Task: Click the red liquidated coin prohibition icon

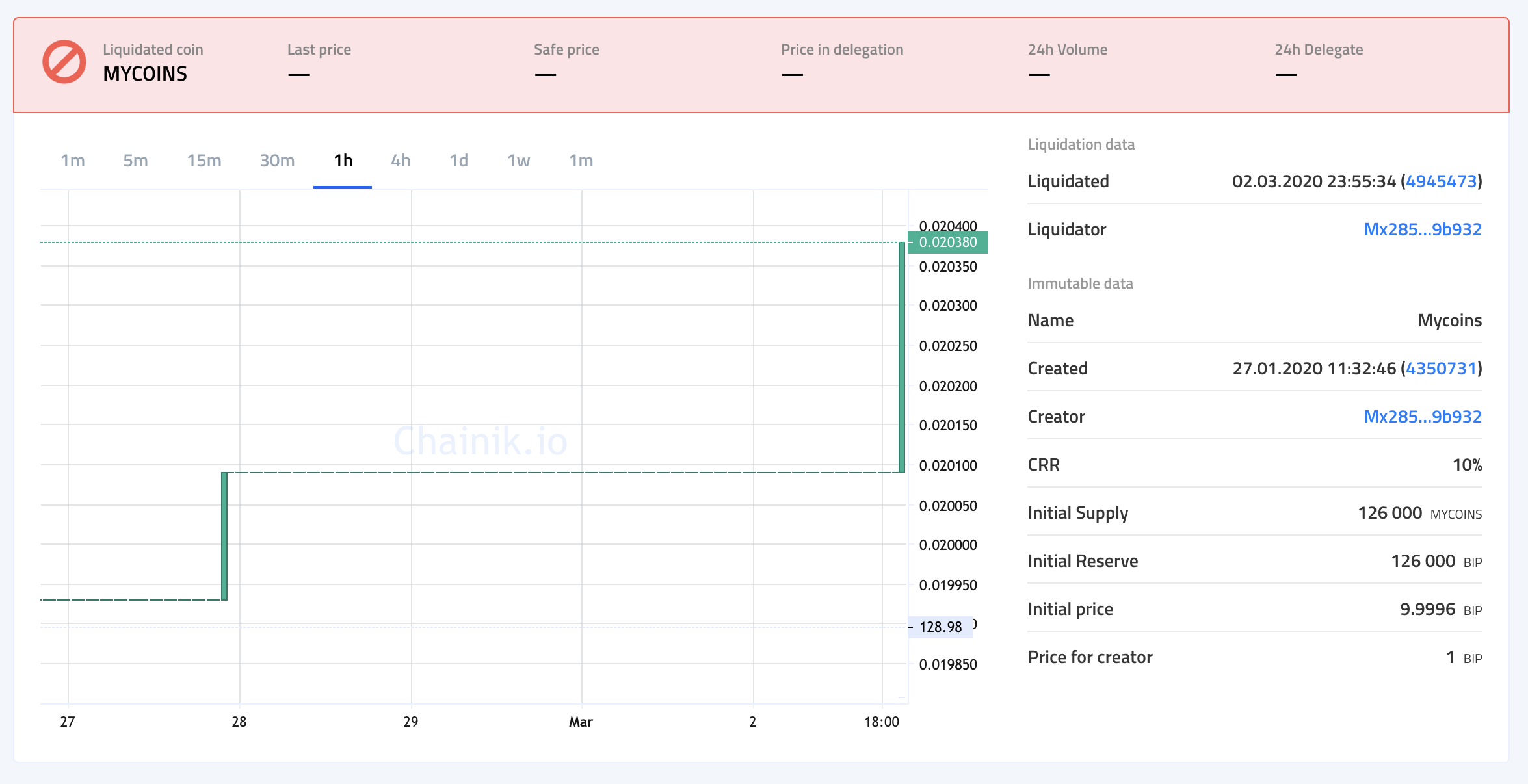Action: (64, 62)
